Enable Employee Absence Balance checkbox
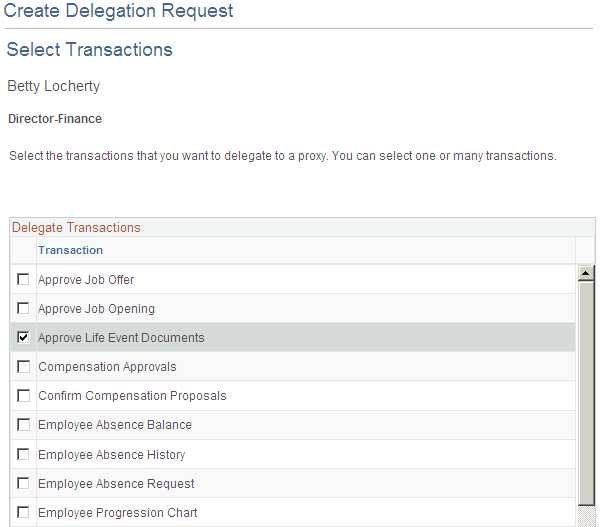 tap(23, 425)
